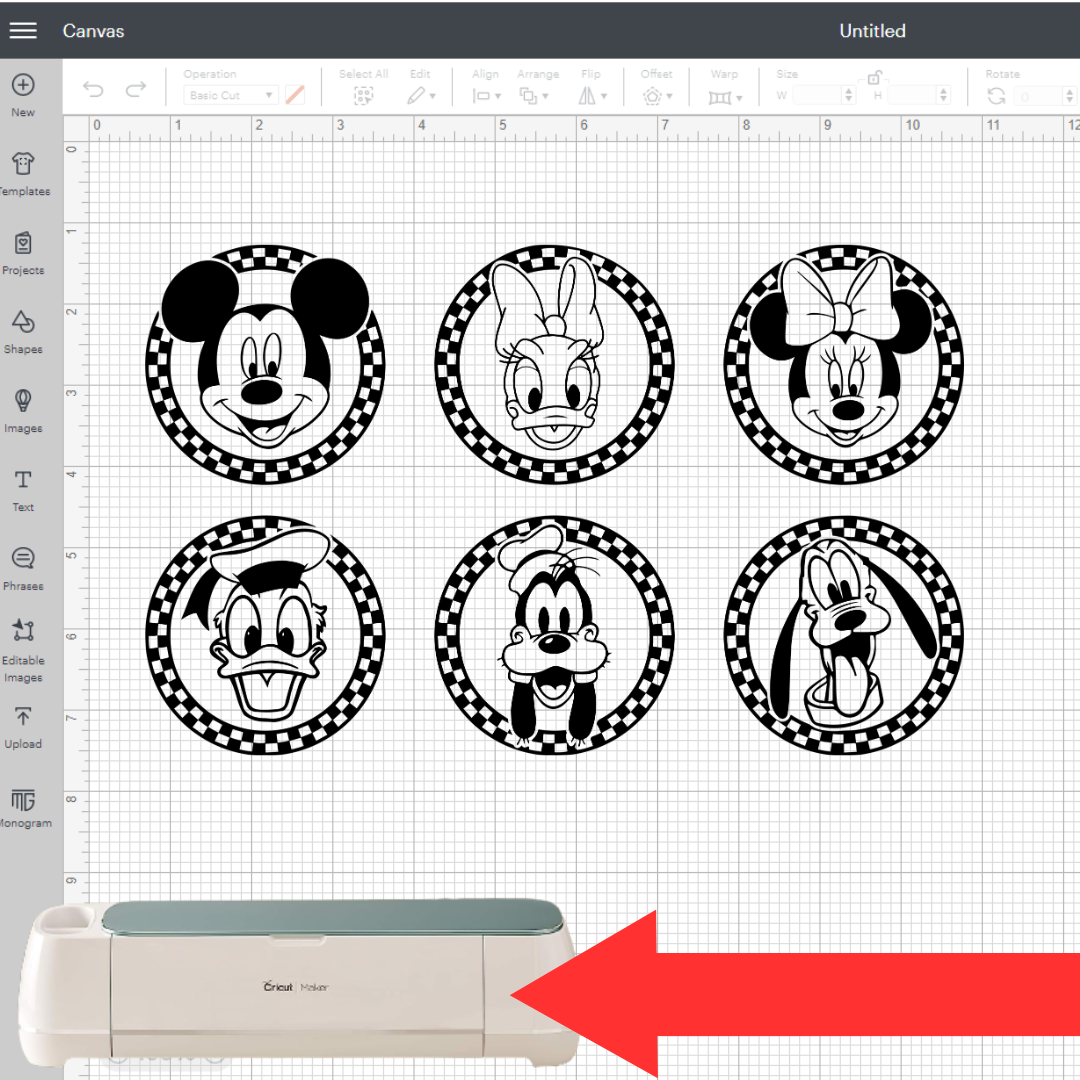Screen dimensions: 1080x1080
Task: Click the Select All icon
Action: click(x=363, y=96)
